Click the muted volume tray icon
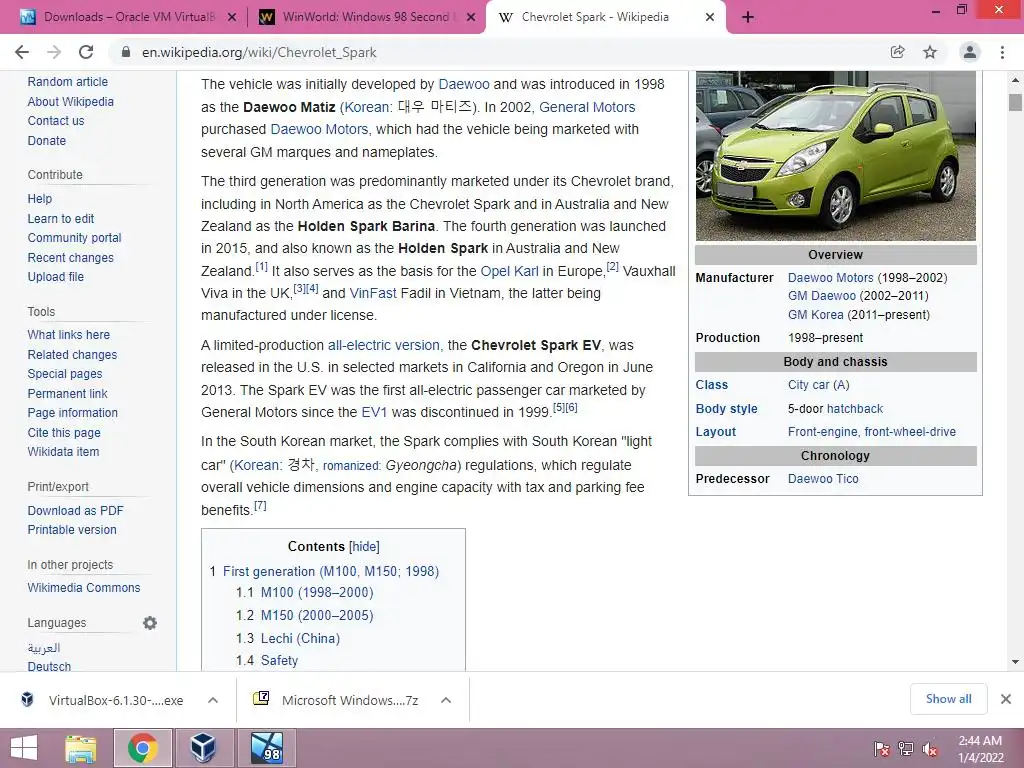 pos(930,750)
